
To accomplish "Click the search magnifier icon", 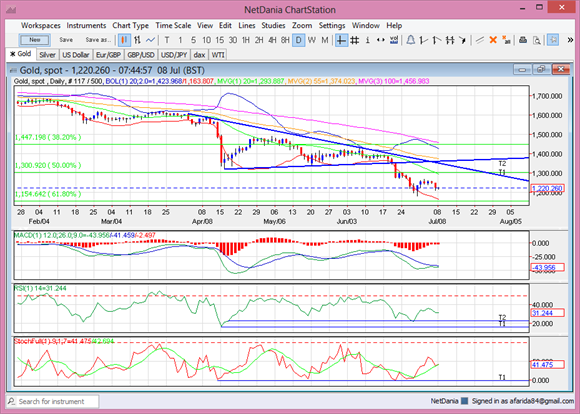I will point(12,401).
